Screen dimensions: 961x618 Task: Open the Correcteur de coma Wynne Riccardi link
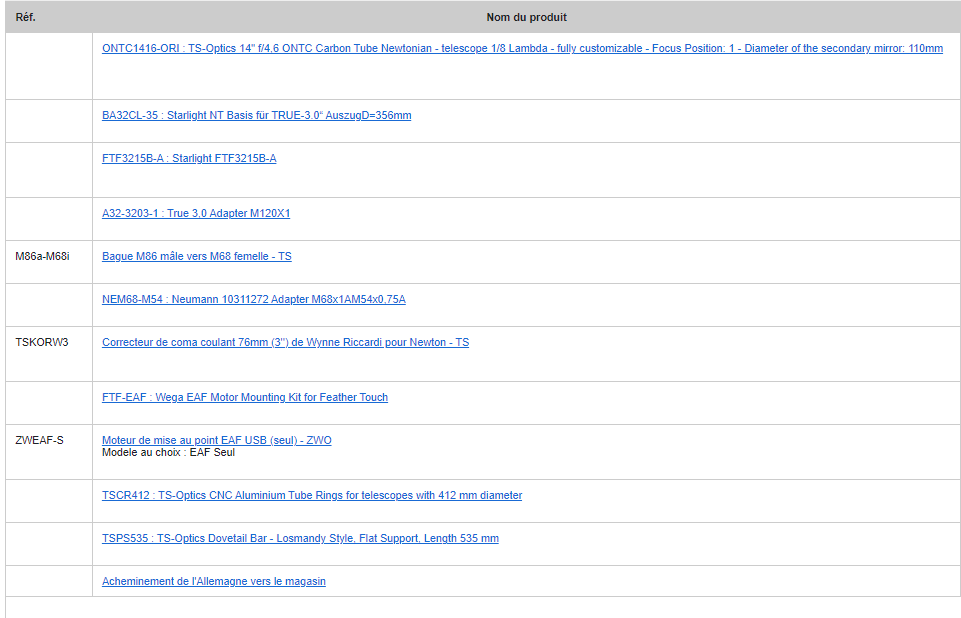(285, 342)
